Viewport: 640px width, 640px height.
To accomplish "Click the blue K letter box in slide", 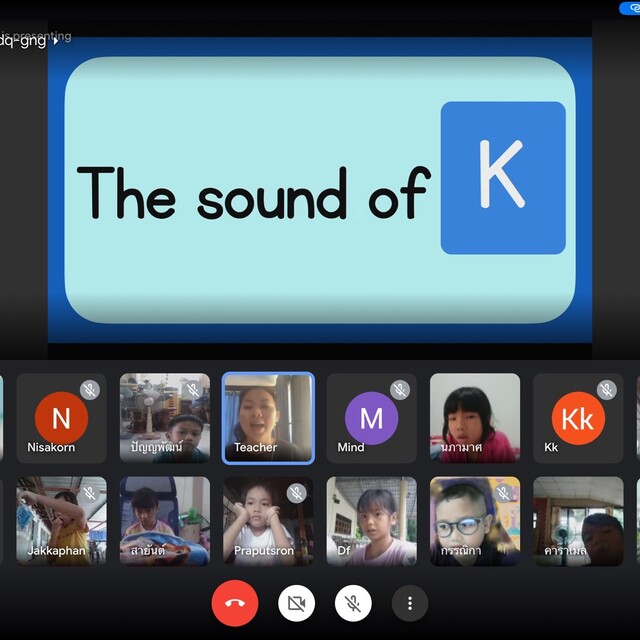I will 503,178.
